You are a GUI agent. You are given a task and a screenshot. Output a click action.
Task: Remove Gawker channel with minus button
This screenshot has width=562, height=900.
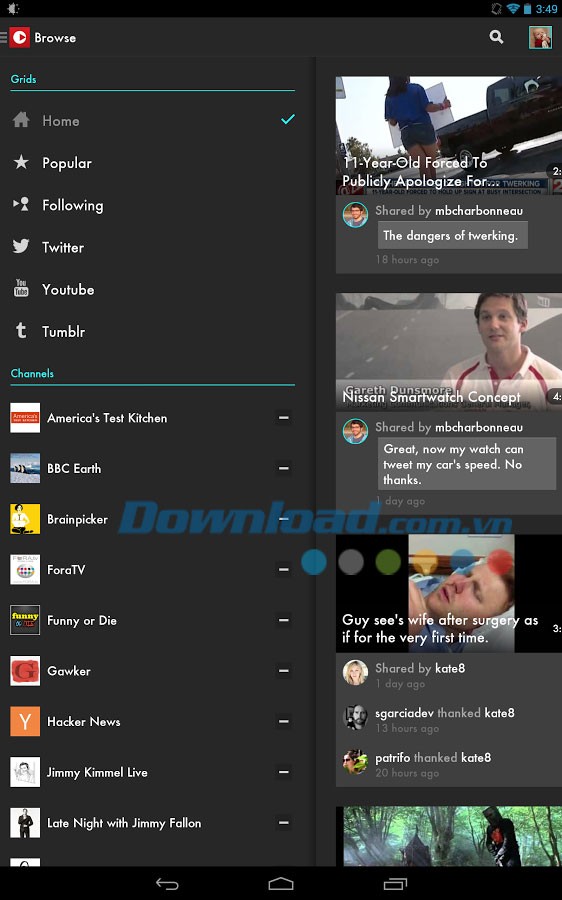[x=284, y=671]
